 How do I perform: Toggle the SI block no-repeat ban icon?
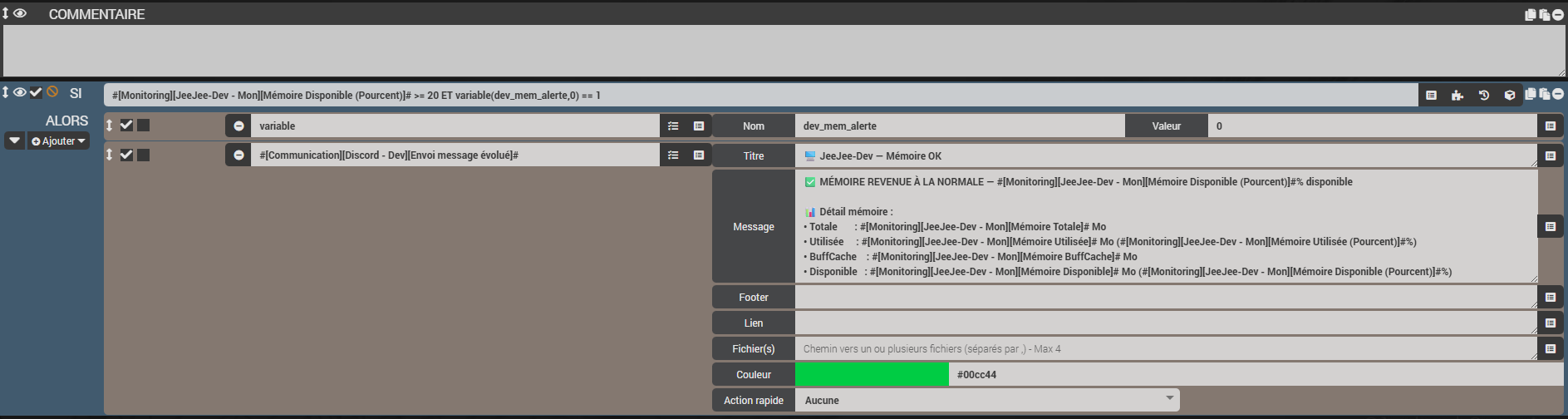(52, 92)
